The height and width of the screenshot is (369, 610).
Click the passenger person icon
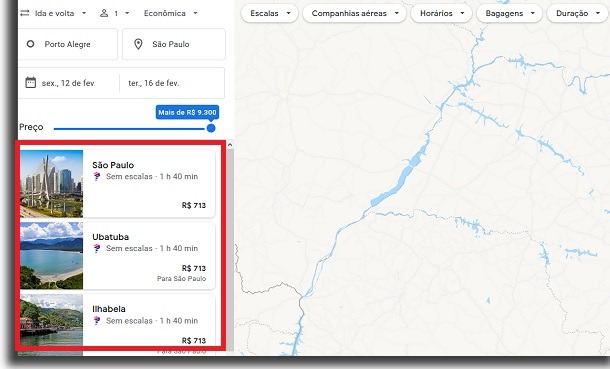(x=104, y=13)
